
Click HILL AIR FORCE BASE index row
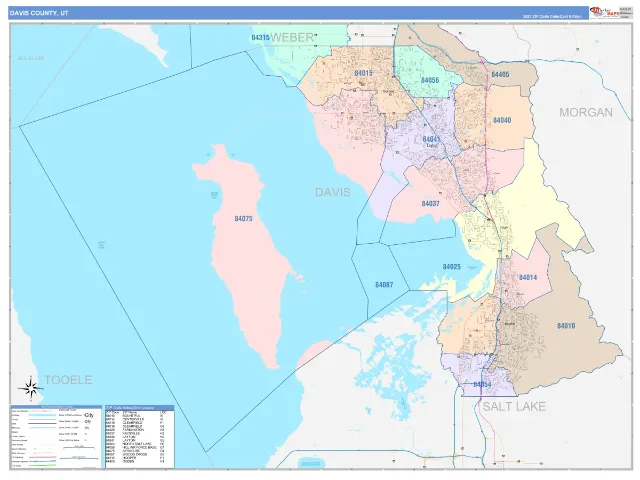[135, 447]
